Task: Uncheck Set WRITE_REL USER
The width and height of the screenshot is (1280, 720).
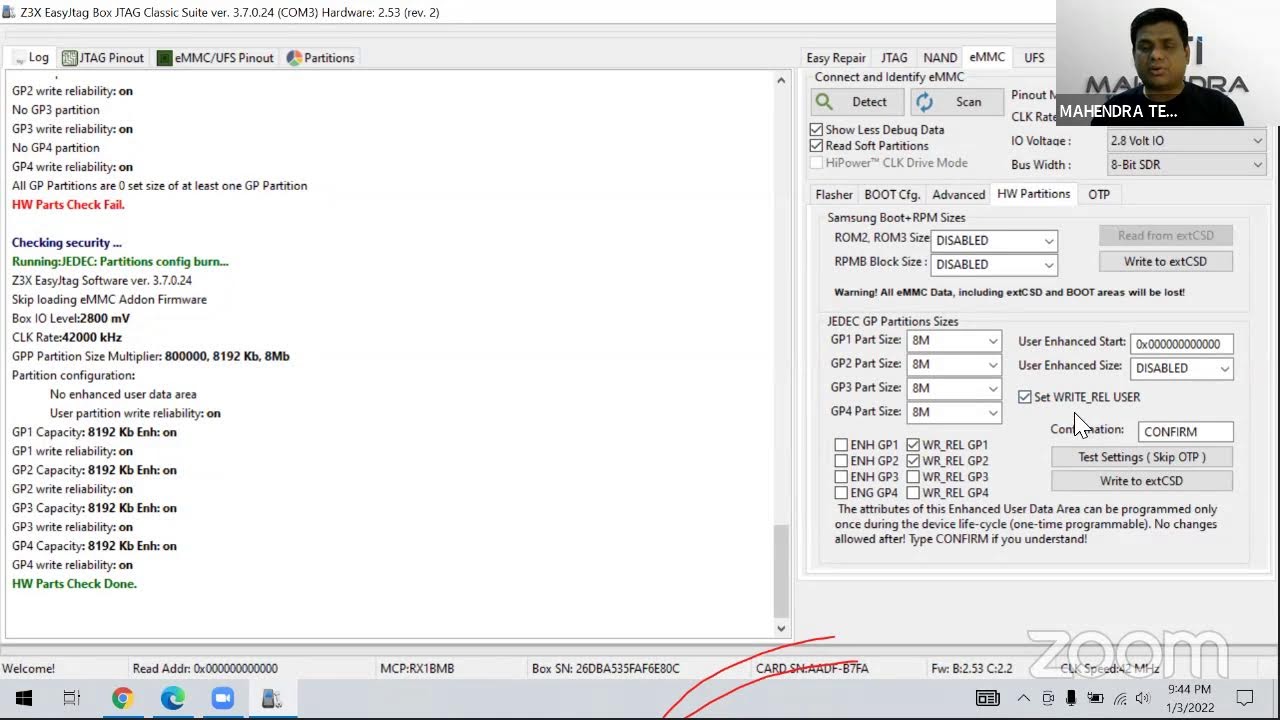Action: pos(1025,397)
